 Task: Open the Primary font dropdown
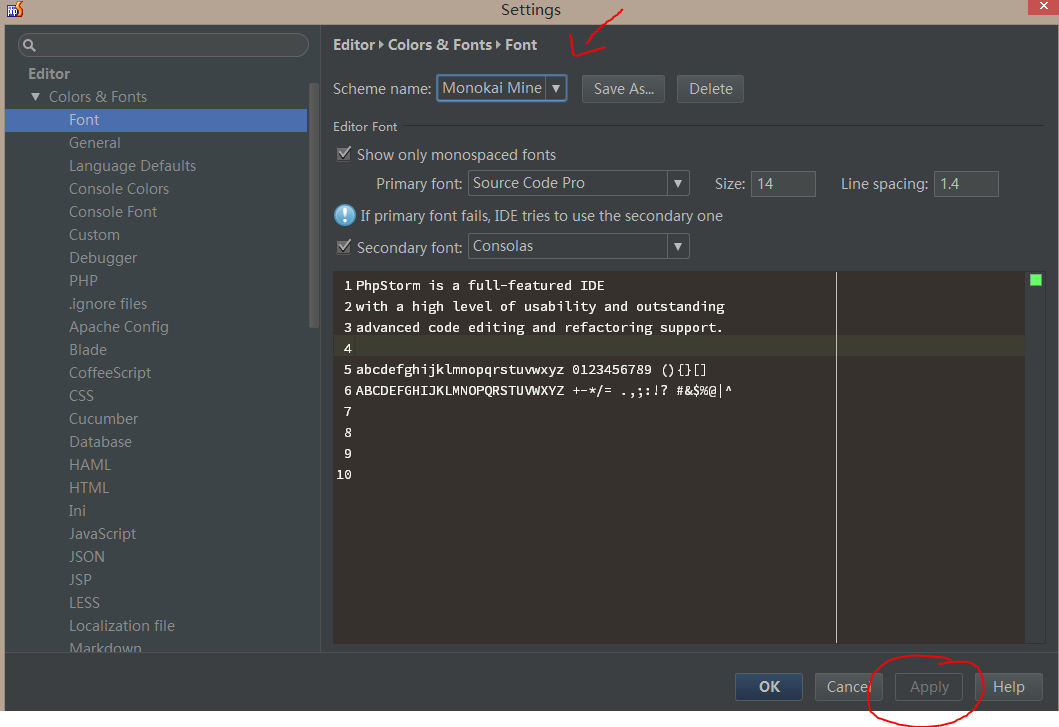tap(677, 183)
